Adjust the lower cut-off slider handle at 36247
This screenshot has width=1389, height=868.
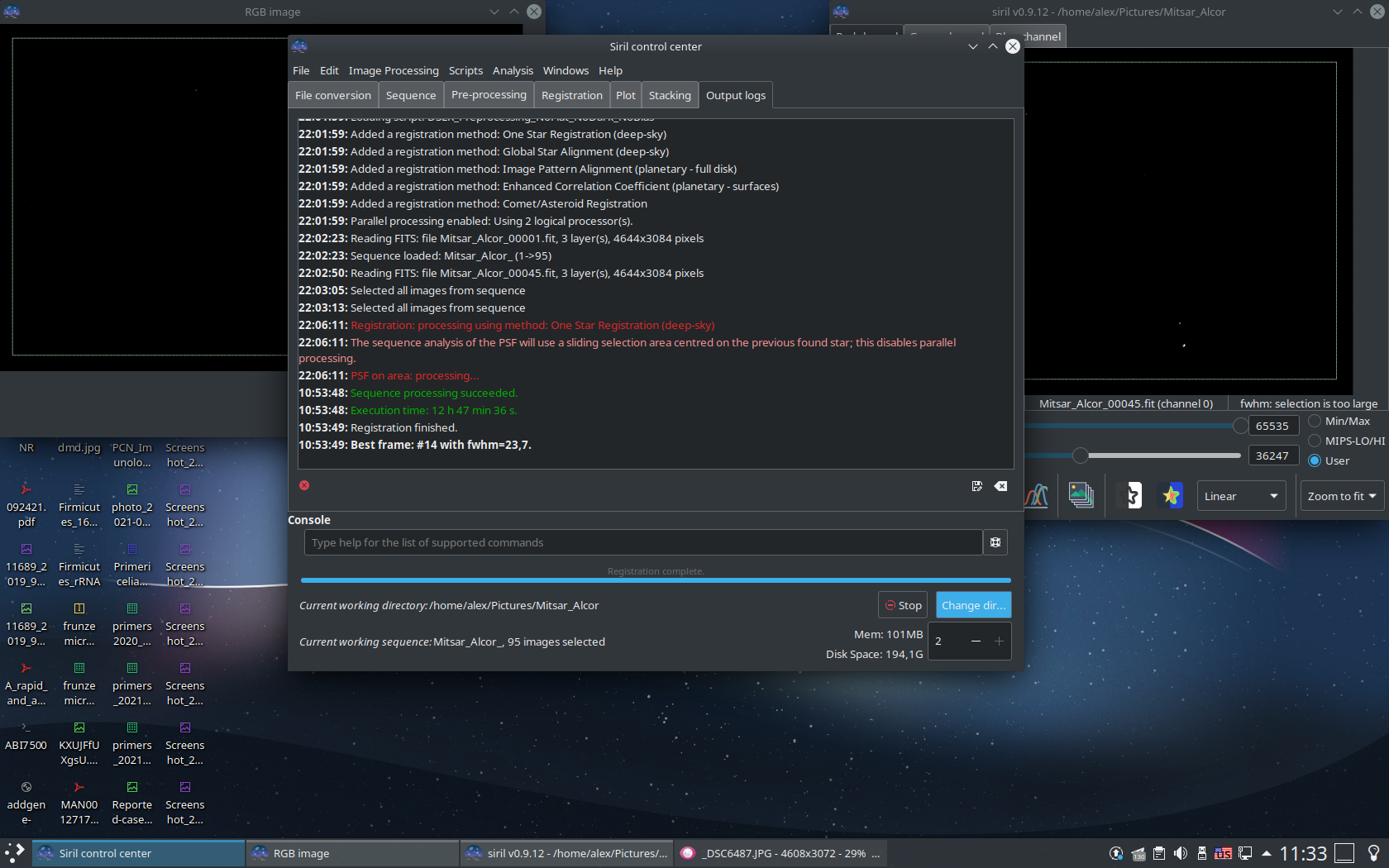click(1080, 455)
